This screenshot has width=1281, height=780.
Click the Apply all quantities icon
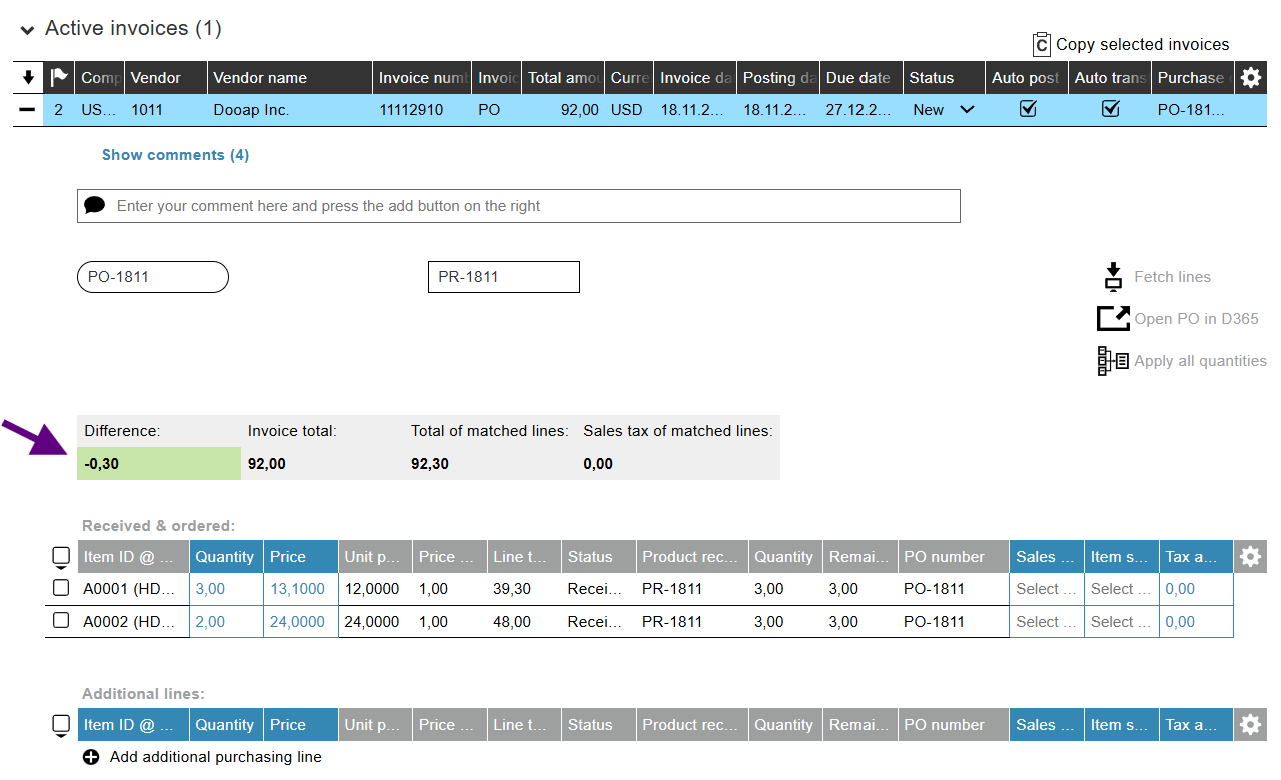click(x=1113, y=361)
